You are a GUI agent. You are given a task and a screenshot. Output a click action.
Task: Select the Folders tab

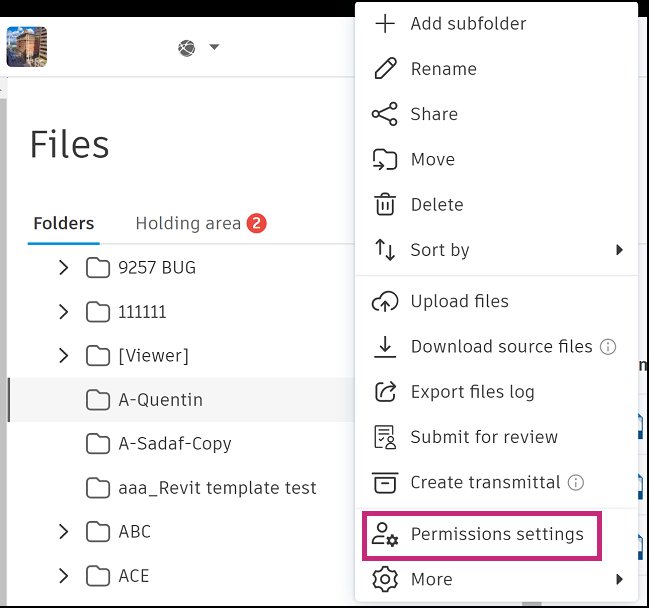[63, 223]
